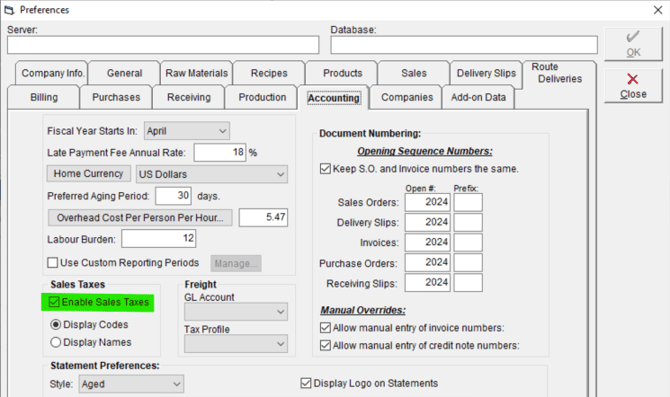The width and height of the screenshot is (670, 397).
Task: Click Late Payment Fee Annual Rate field
Action: pyautogui.click(x=220, y=152)
